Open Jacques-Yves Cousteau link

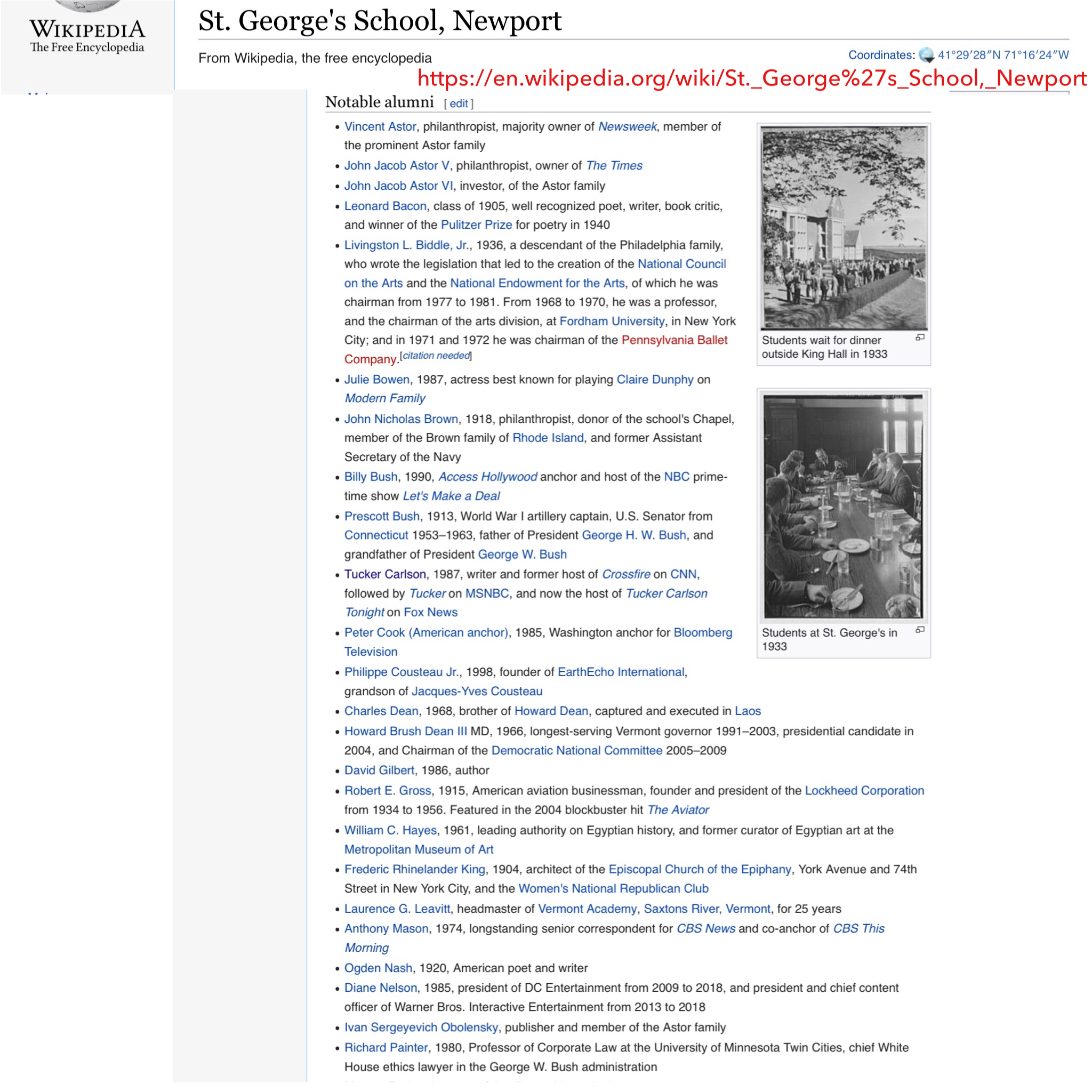[x=477, y=691]
